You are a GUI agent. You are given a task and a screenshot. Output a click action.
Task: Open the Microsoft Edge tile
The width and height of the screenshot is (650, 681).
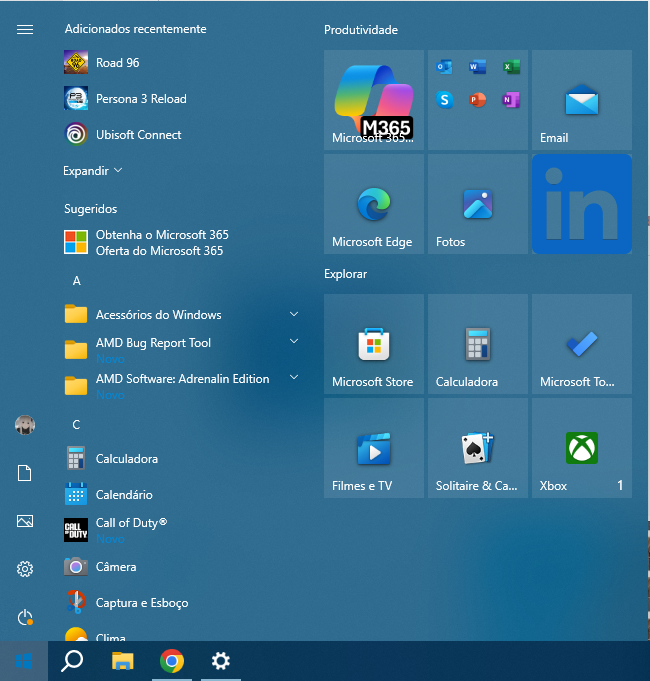click(374, 204)
